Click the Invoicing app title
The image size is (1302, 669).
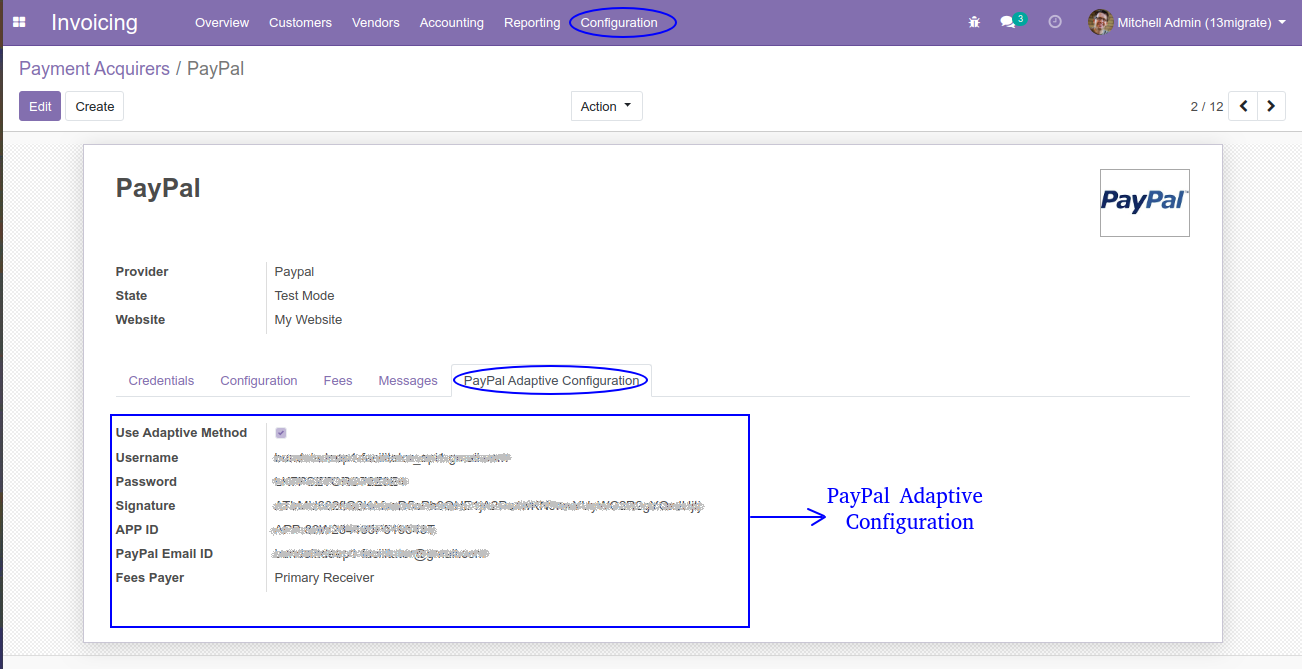point(95,22)
